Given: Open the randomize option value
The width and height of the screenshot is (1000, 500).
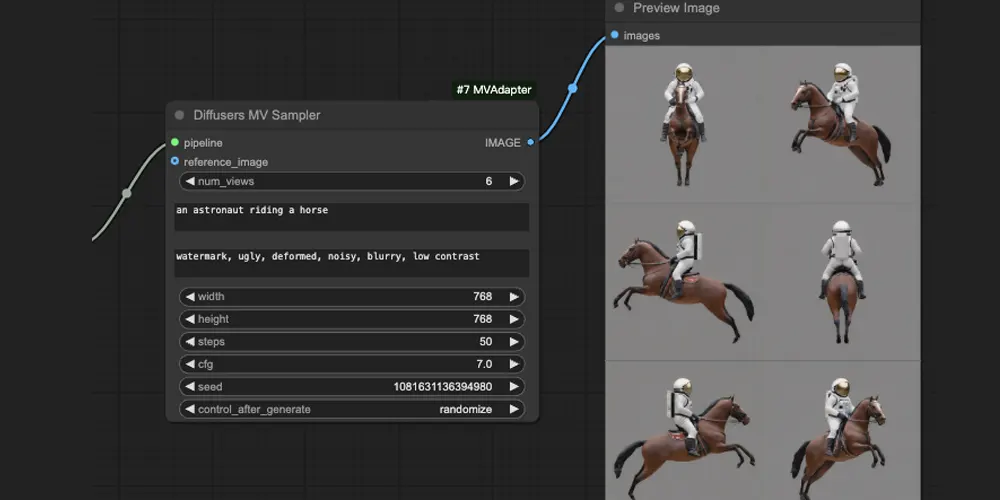Looking at the screenshot, I should tap(466, 409).
